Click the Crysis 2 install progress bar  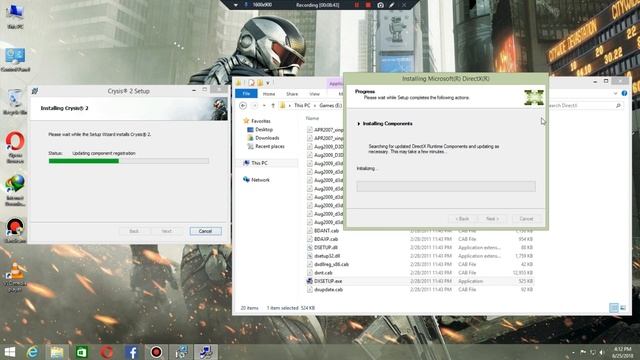pyautogui.click(x=129, y=161)
